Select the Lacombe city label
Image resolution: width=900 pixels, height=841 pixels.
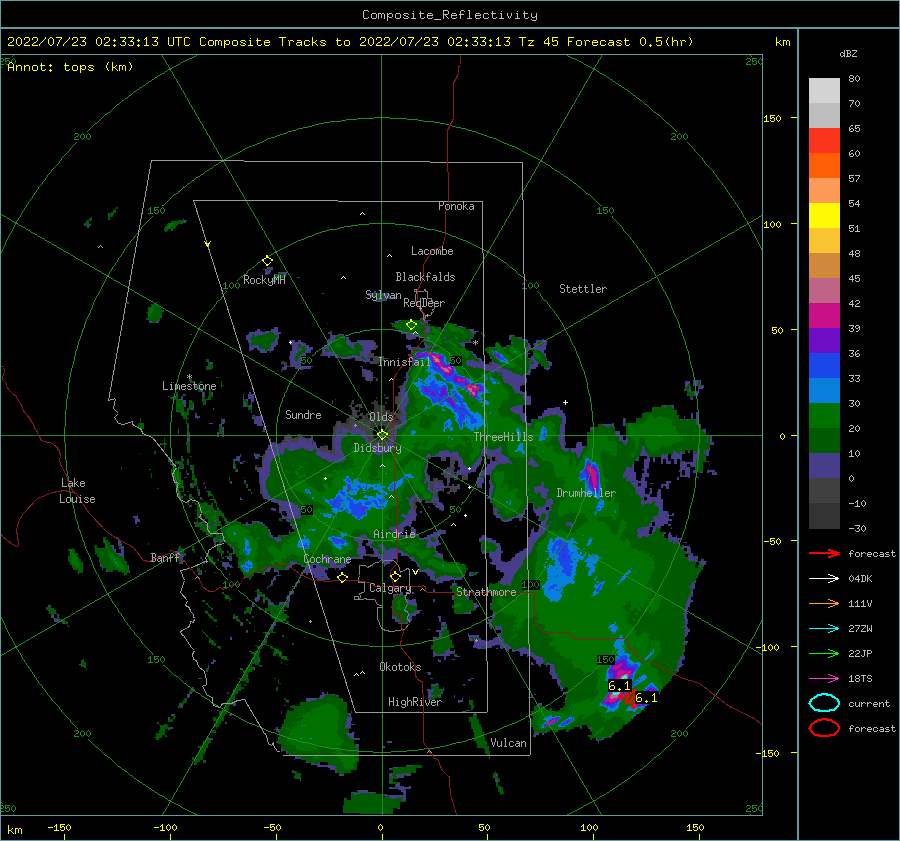[432, 251]
